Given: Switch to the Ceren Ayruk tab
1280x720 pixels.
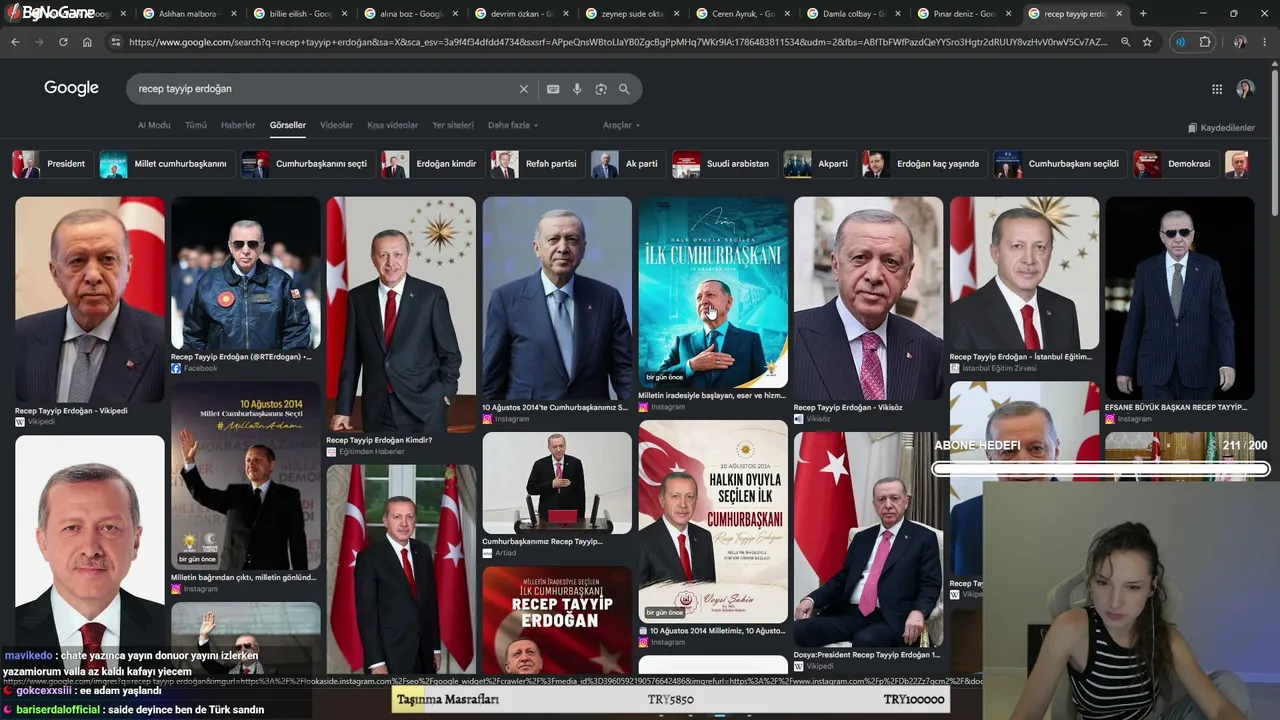Looking at the screenshot, I should pyautogui.click(x=740, y=14).
